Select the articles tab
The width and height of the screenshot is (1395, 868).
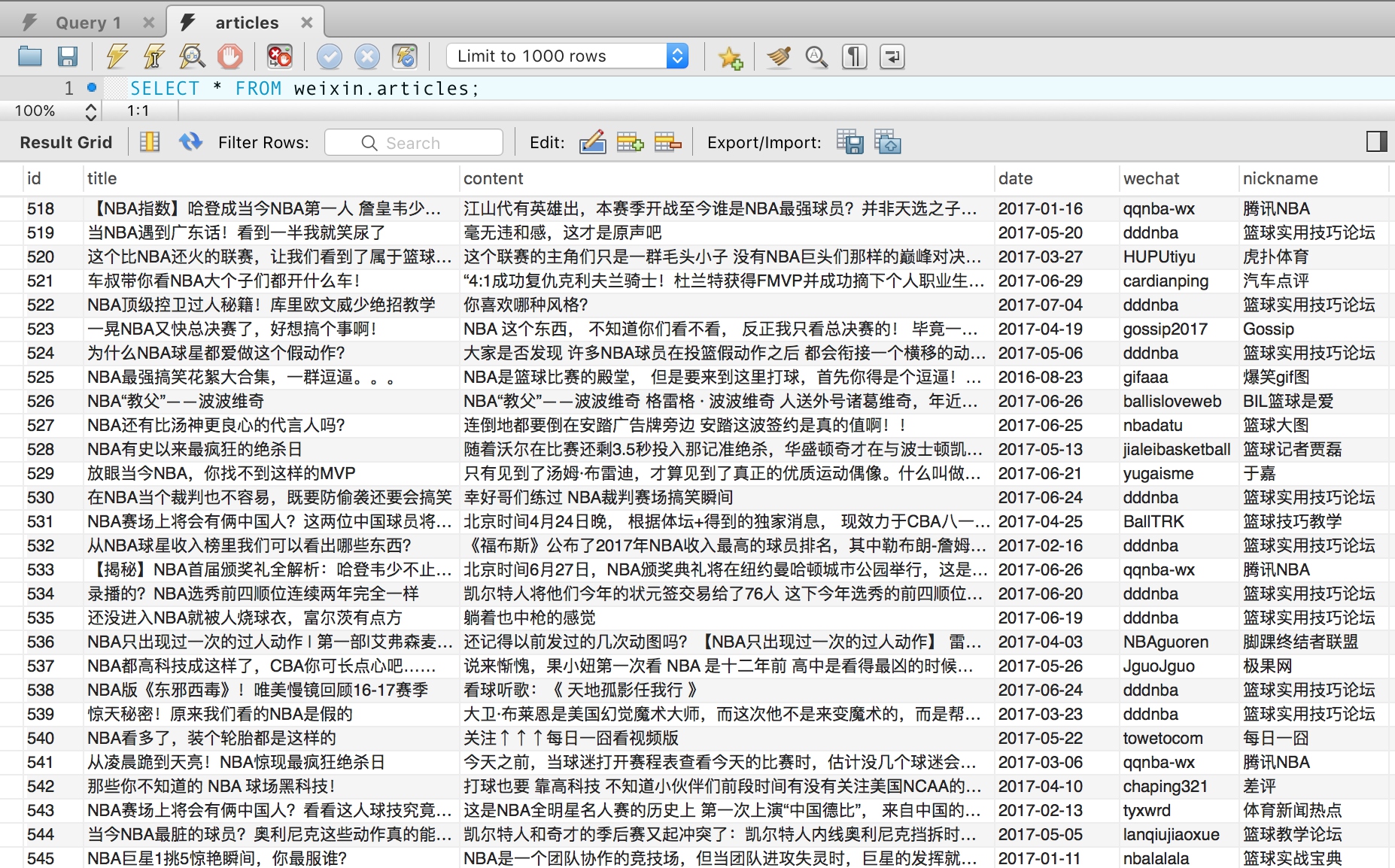(x=247, y=23)
